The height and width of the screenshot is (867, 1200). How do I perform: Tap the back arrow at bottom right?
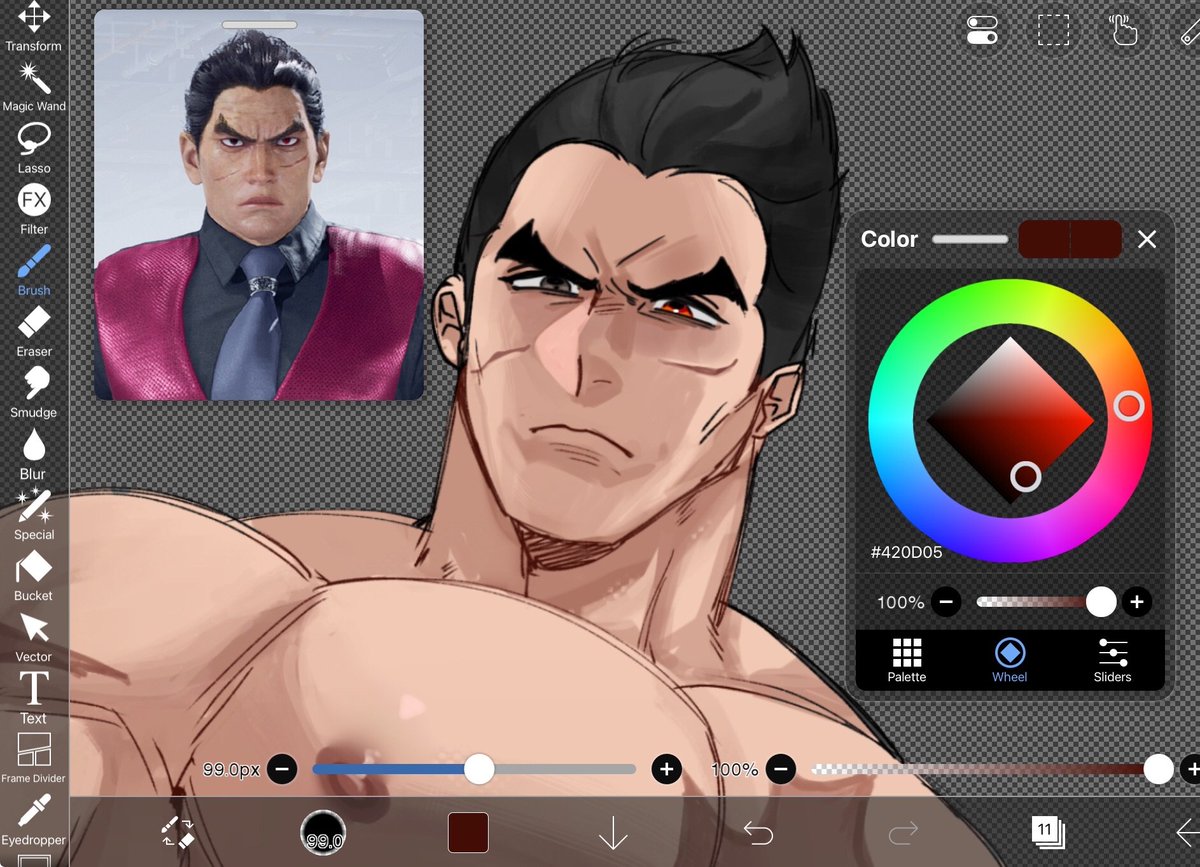tap(1187, 832)
